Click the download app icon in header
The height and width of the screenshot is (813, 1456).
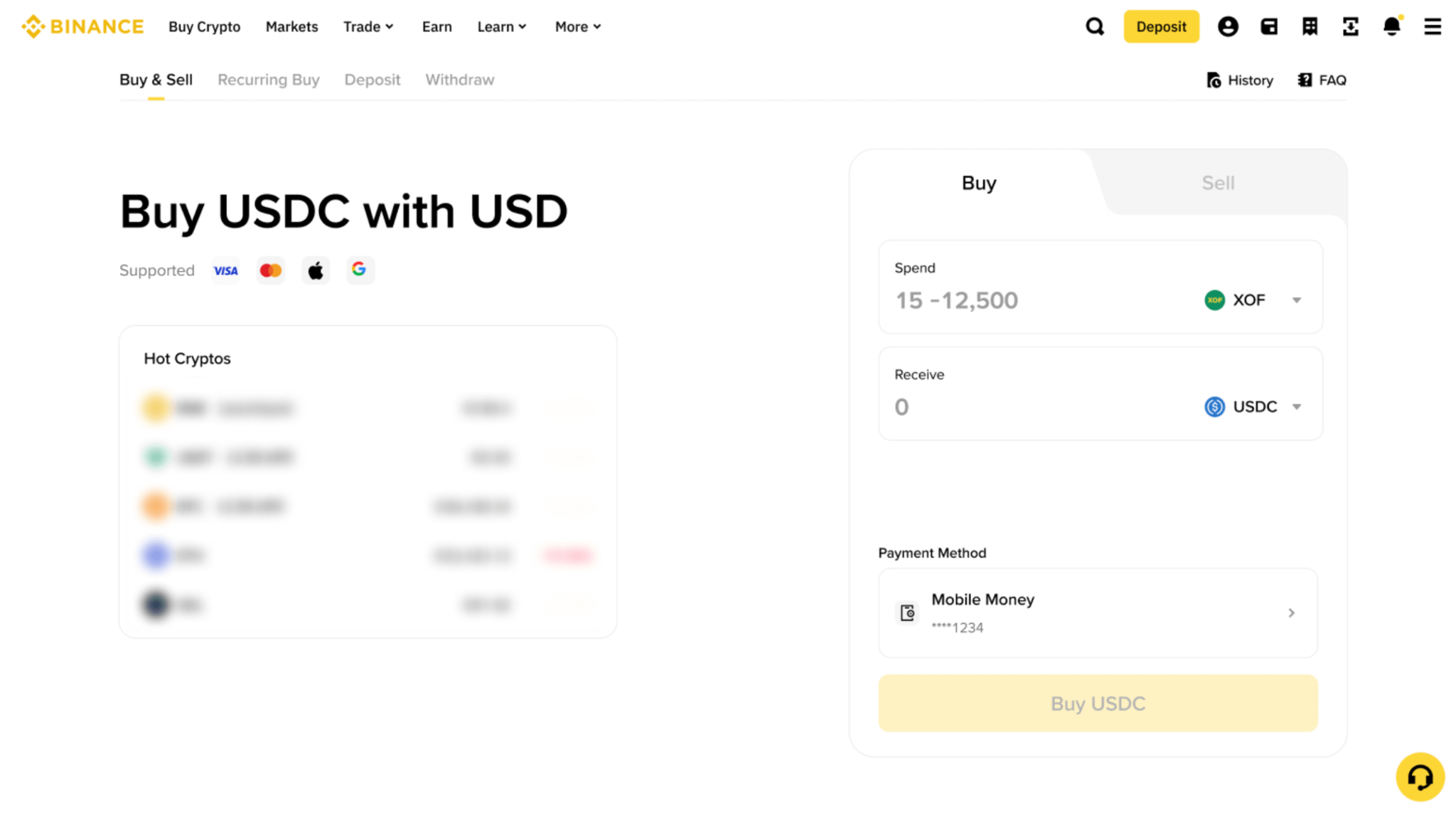pyautogui.click(x=1351, y=27)
